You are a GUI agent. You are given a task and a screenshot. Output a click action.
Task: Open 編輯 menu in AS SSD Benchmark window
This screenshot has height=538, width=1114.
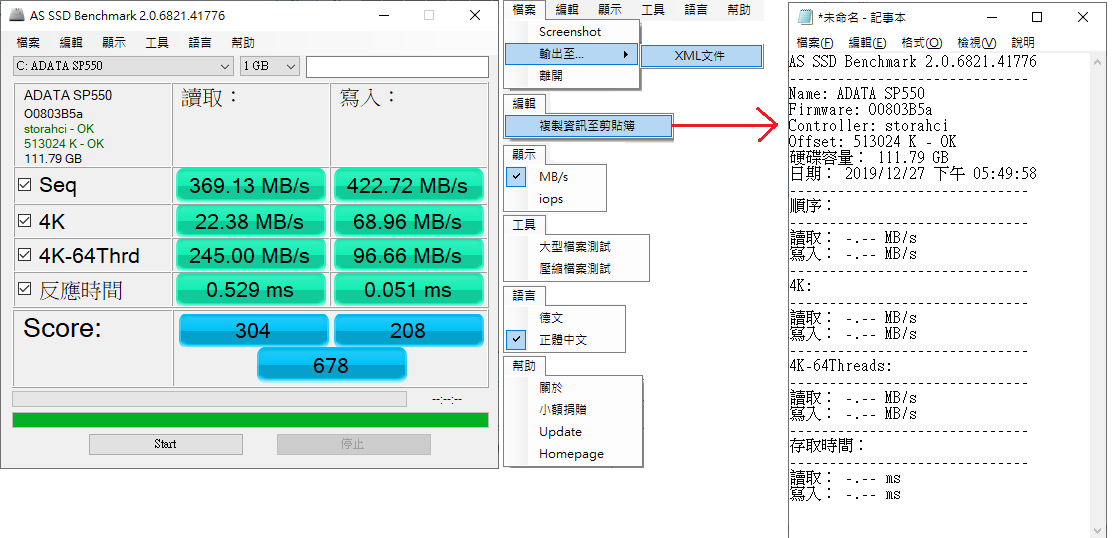pos(72,43)
